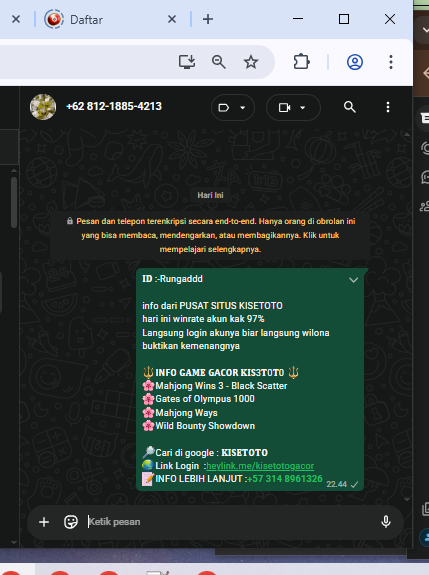Click the chat scrollbar up arrow
Screen dimensions: 429x575
pos(407,135)
